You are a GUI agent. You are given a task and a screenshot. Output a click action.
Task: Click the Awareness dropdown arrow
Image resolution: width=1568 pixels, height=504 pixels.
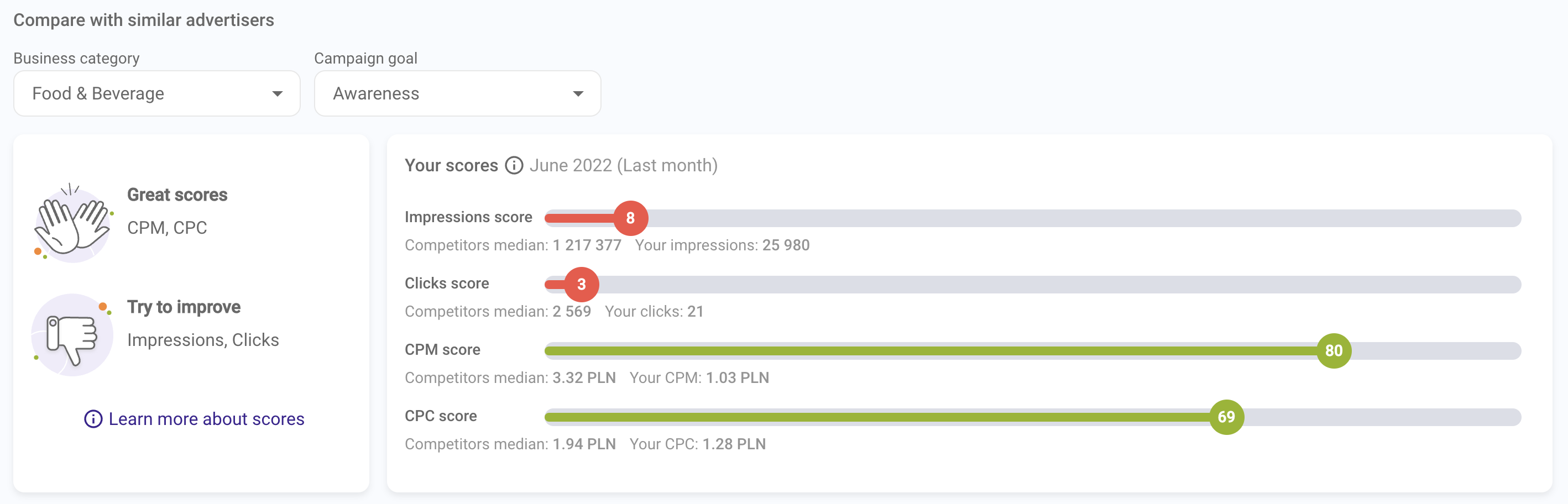point(578,94)
